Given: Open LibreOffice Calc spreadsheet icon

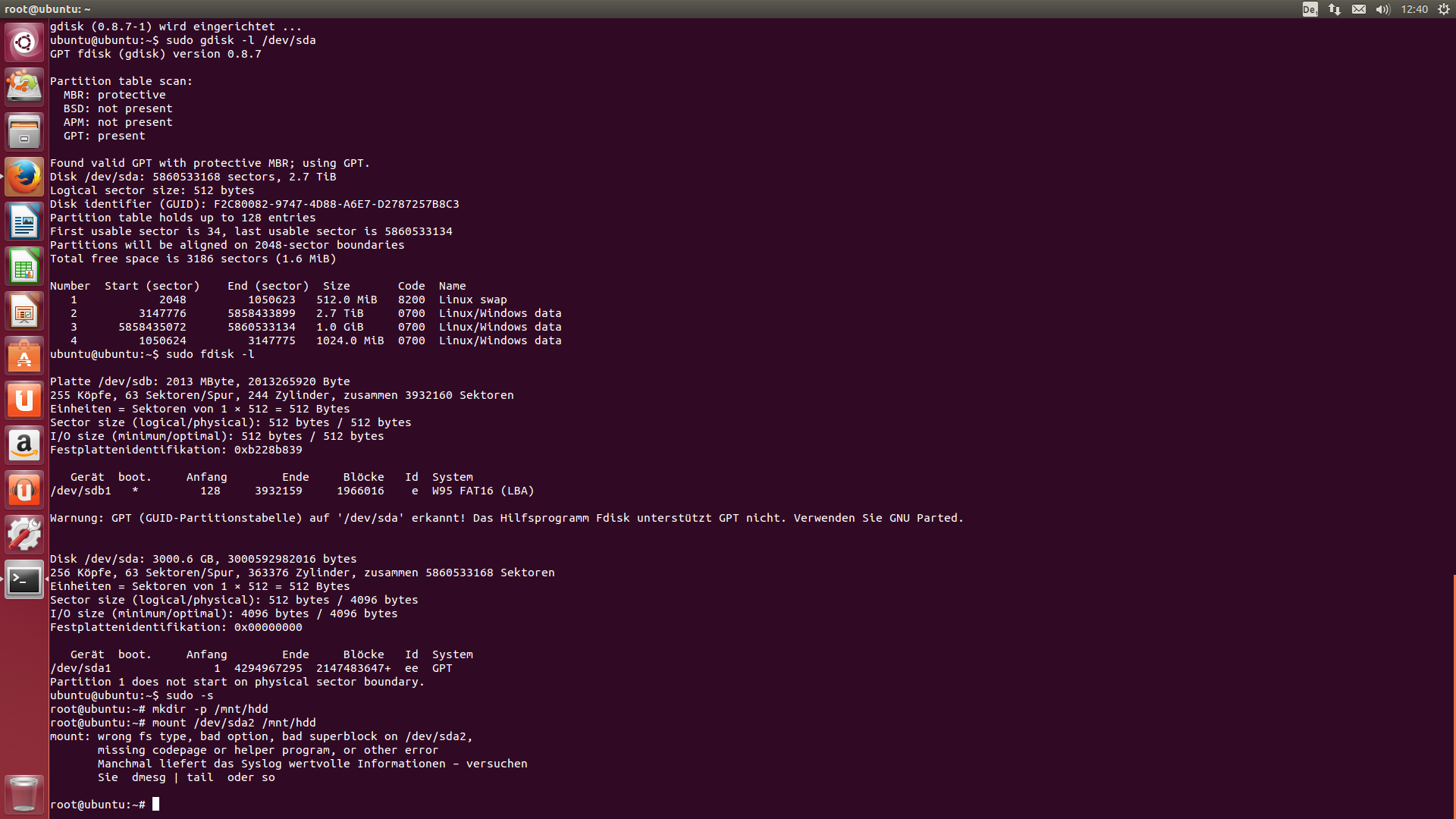Looking at the screenshot, I should click(x=24, y=266).
